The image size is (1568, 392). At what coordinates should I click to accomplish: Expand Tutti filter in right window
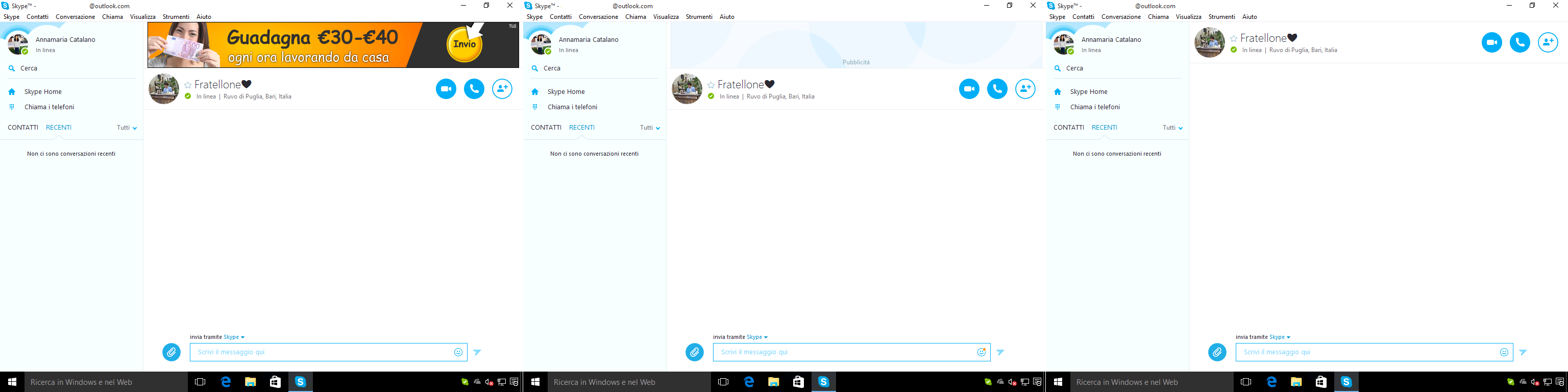pos(1172,128)
